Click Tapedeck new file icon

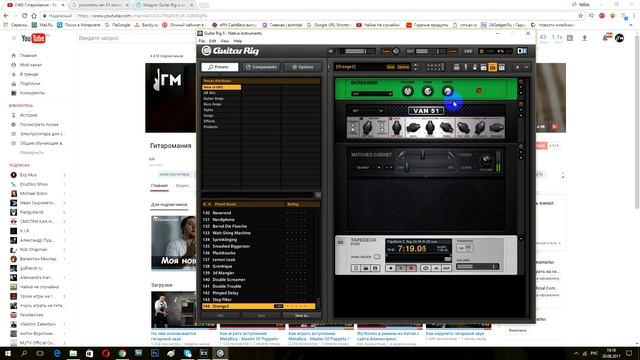coord(356,268)
